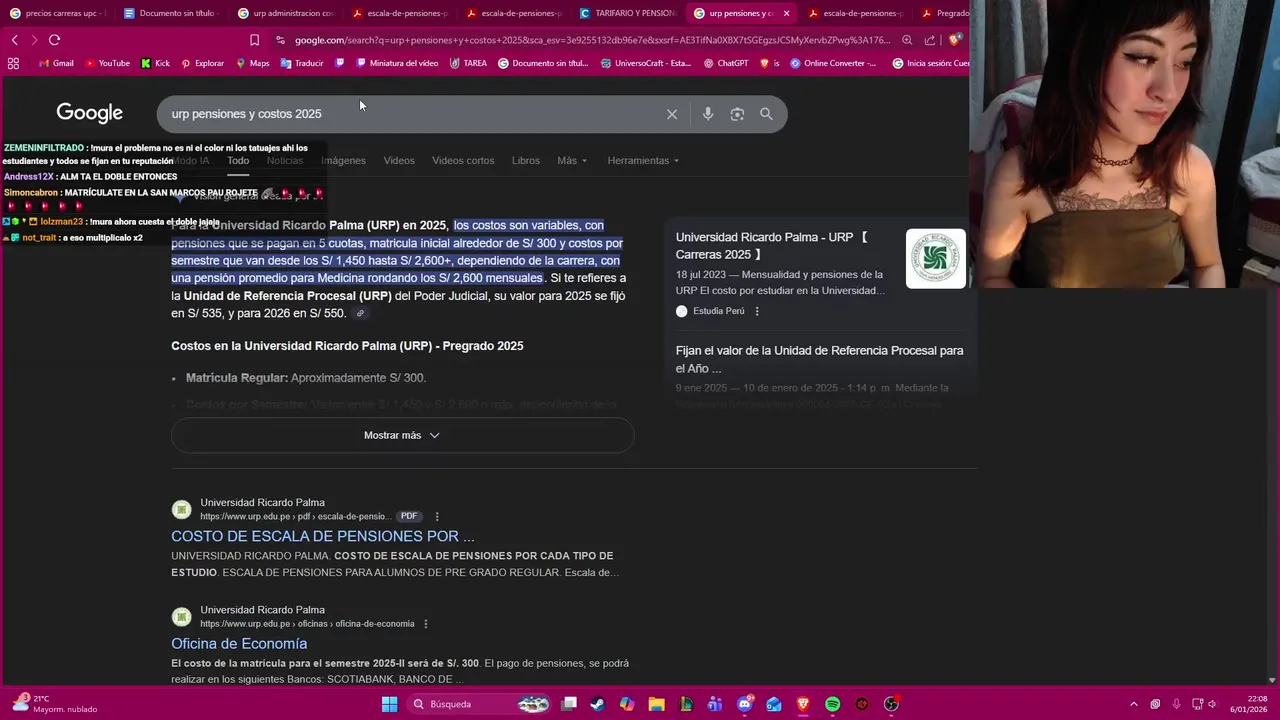The width and height of the screenshot is (1280, 720).
Task: Switch to the Libros results tab
Action: click(526, 160)
